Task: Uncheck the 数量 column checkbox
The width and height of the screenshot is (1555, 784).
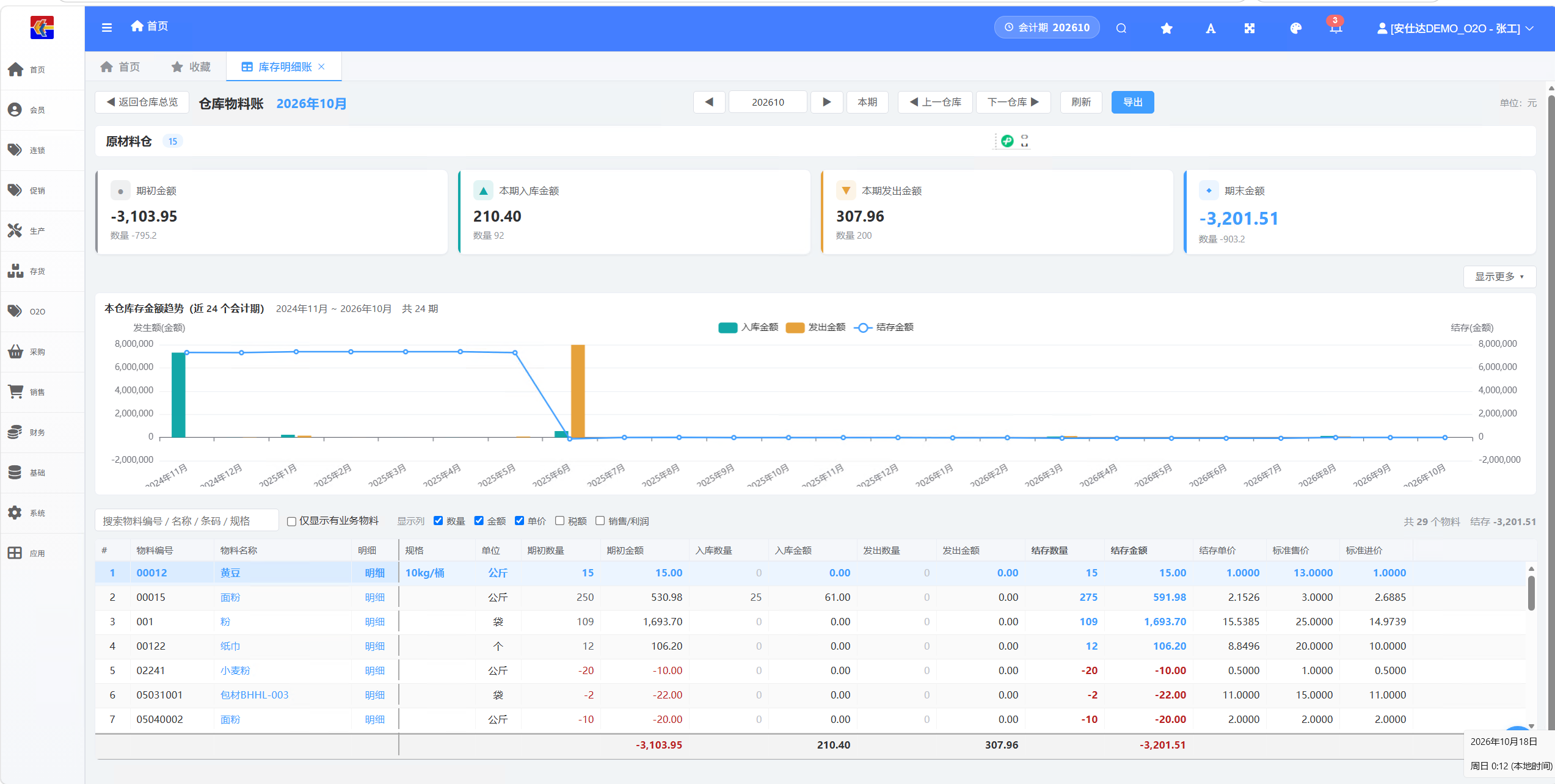Action: (438, 521)
